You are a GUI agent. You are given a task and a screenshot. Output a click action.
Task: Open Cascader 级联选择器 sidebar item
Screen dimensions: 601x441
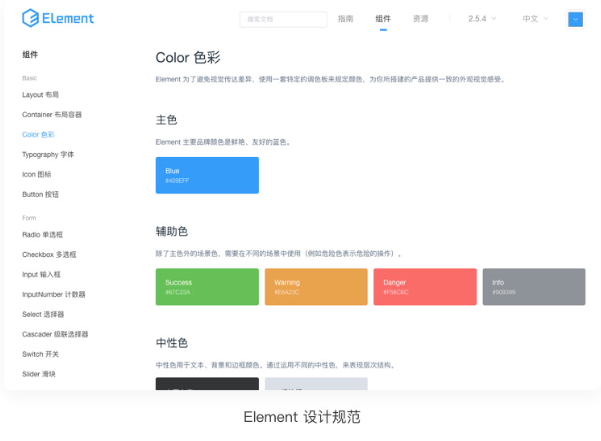[x=55, y=334]
